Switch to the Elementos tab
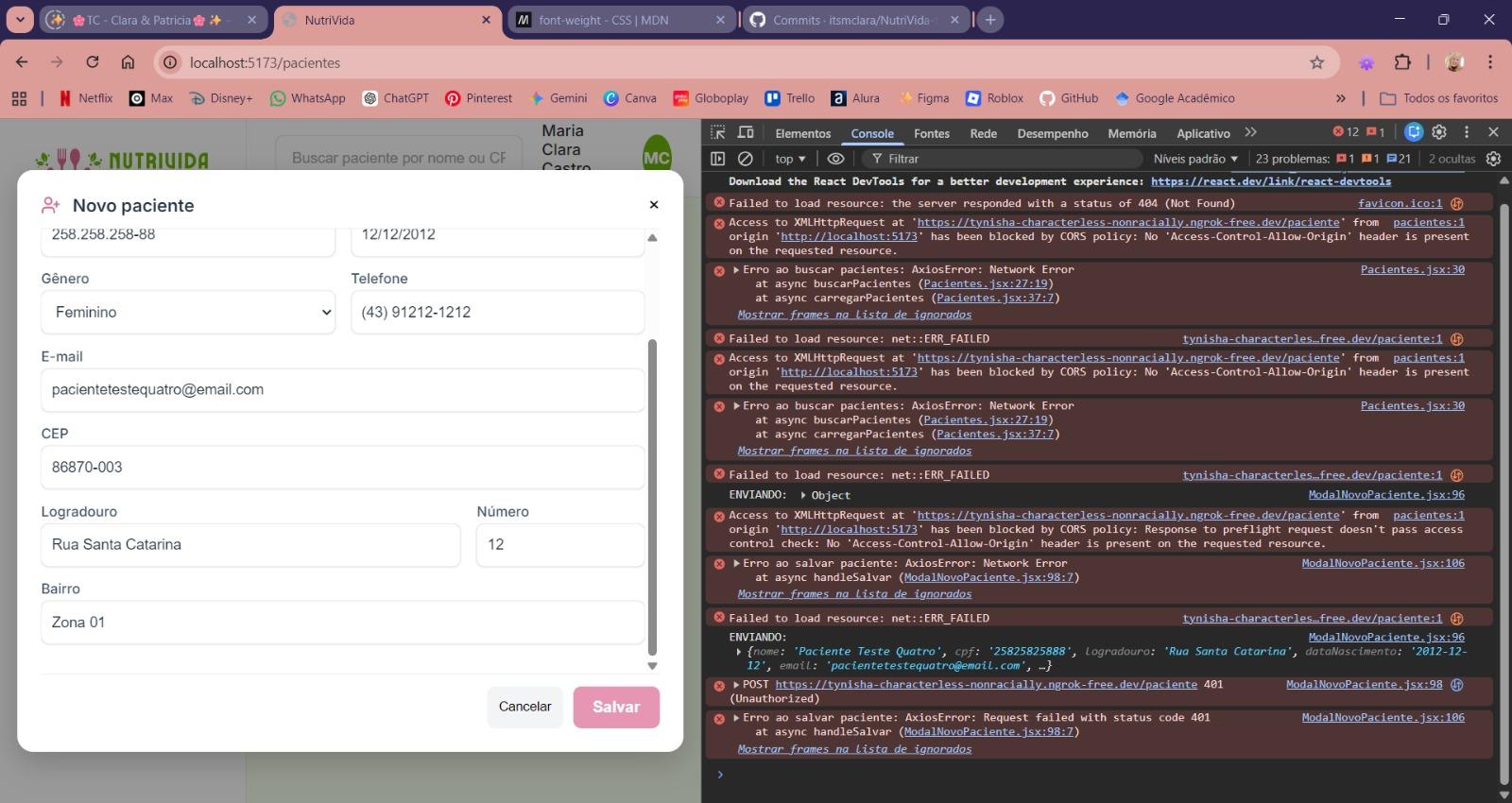This screenshot has width=1512, height=803. [802, 133]
